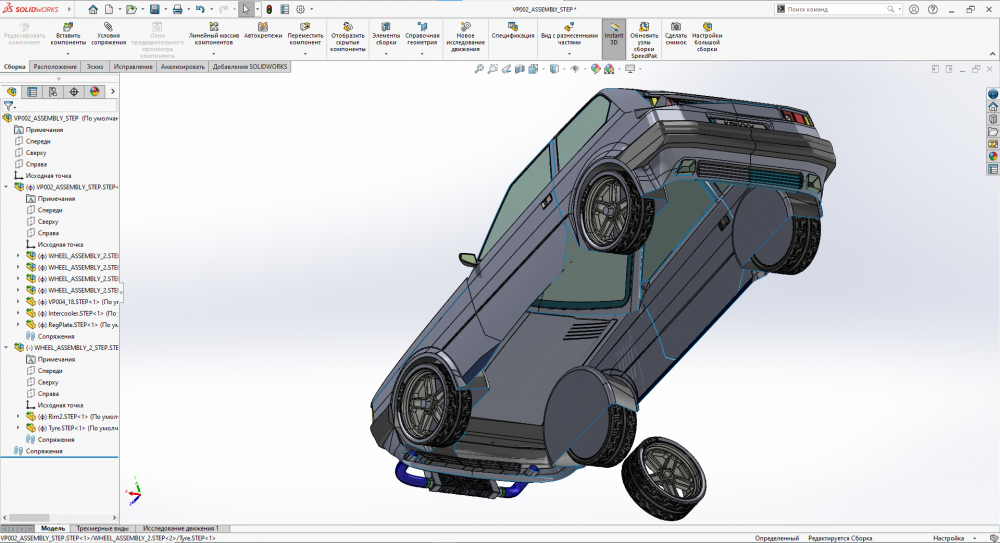Image resolution: width=1000 pixels, height=543 pixels.
Task: Open the Анализировать (Evaluate) tab
Action: point(182,67)
